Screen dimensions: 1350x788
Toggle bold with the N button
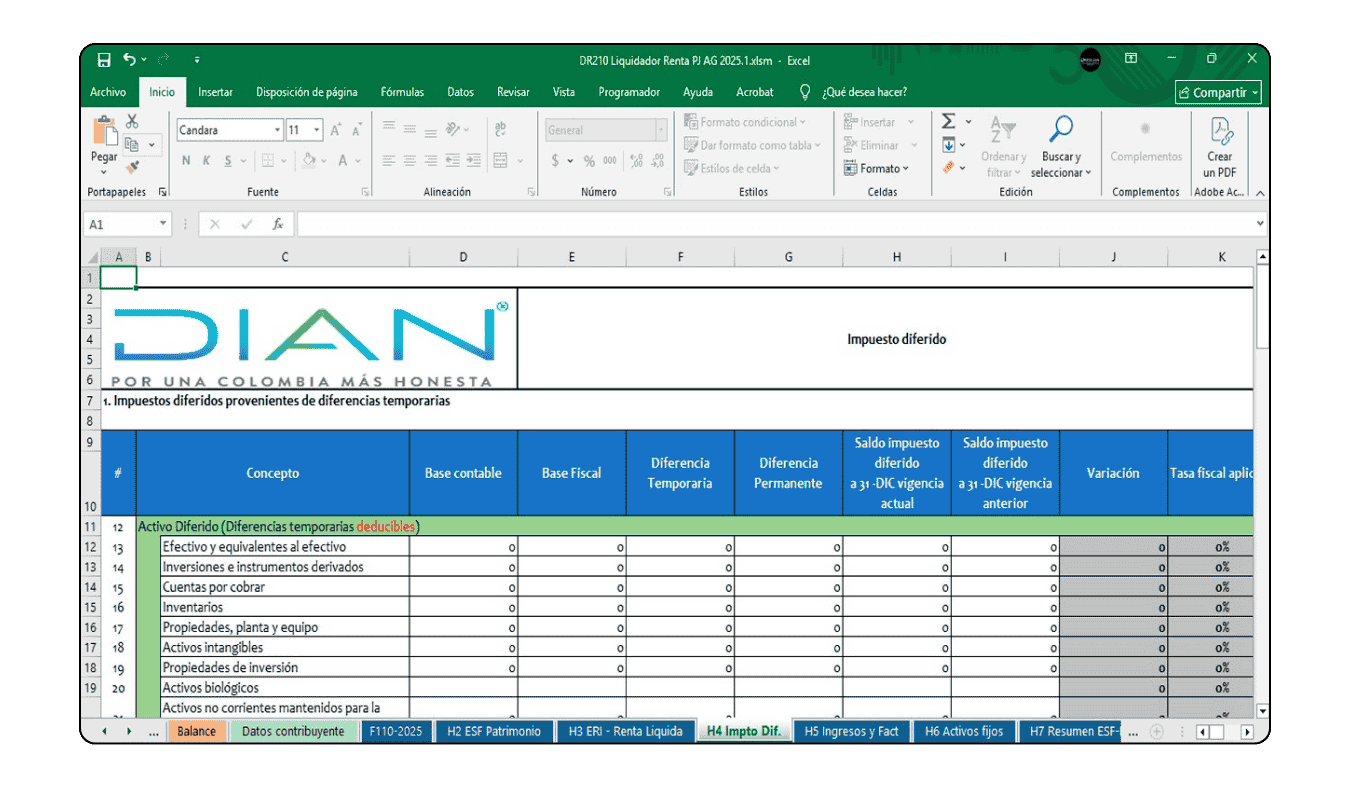pos(186,161)
